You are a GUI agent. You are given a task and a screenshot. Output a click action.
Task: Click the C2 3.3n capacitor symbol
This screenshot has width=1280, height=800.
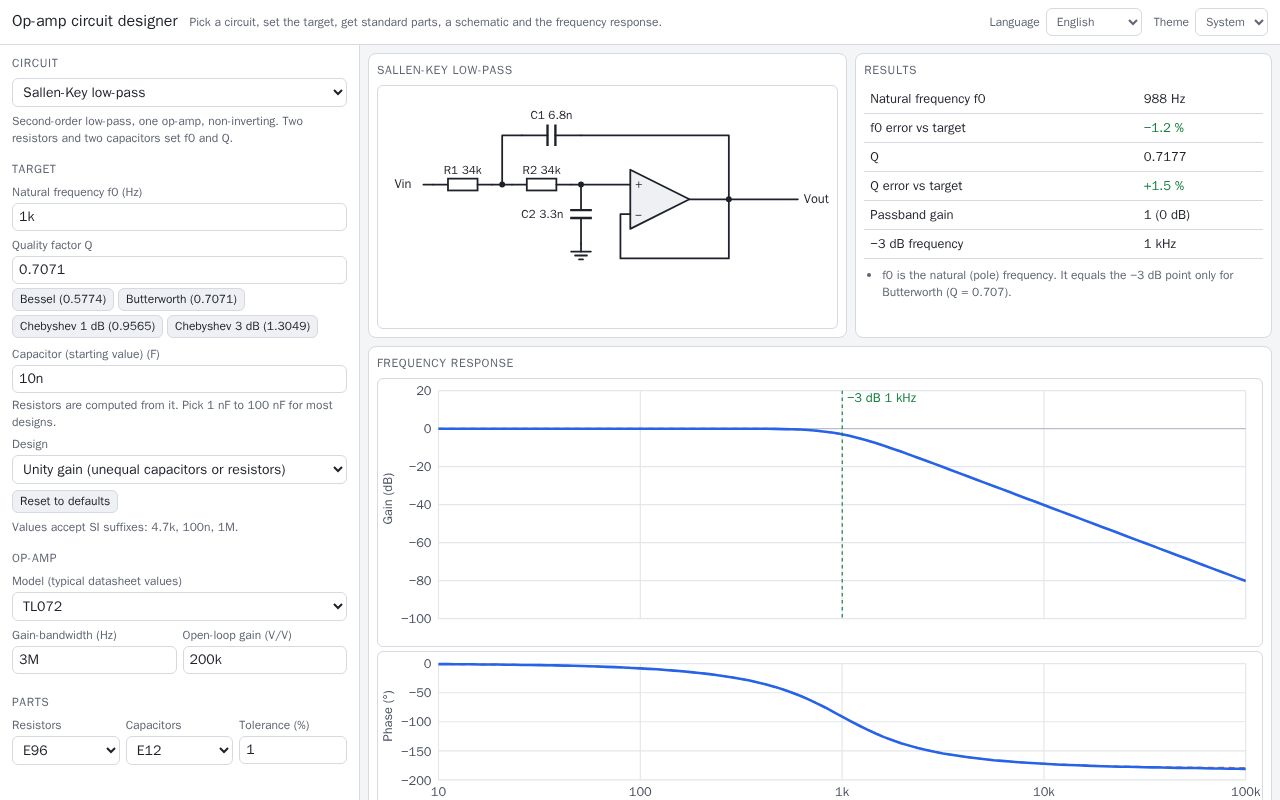click(581, 214)
